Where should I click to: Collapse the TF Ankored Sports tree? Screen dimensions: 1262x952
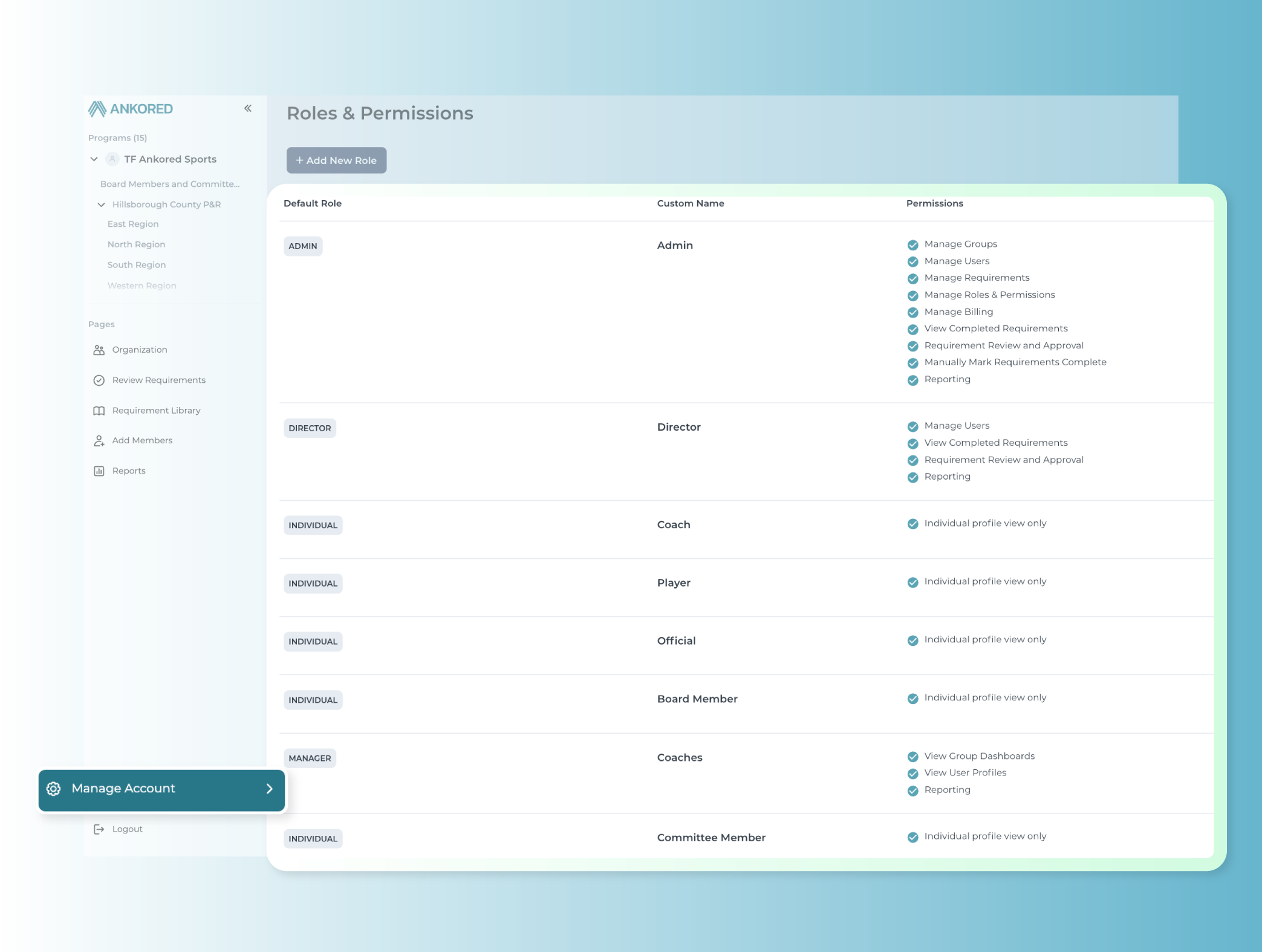pyautogui.click(x=94, y=159)
